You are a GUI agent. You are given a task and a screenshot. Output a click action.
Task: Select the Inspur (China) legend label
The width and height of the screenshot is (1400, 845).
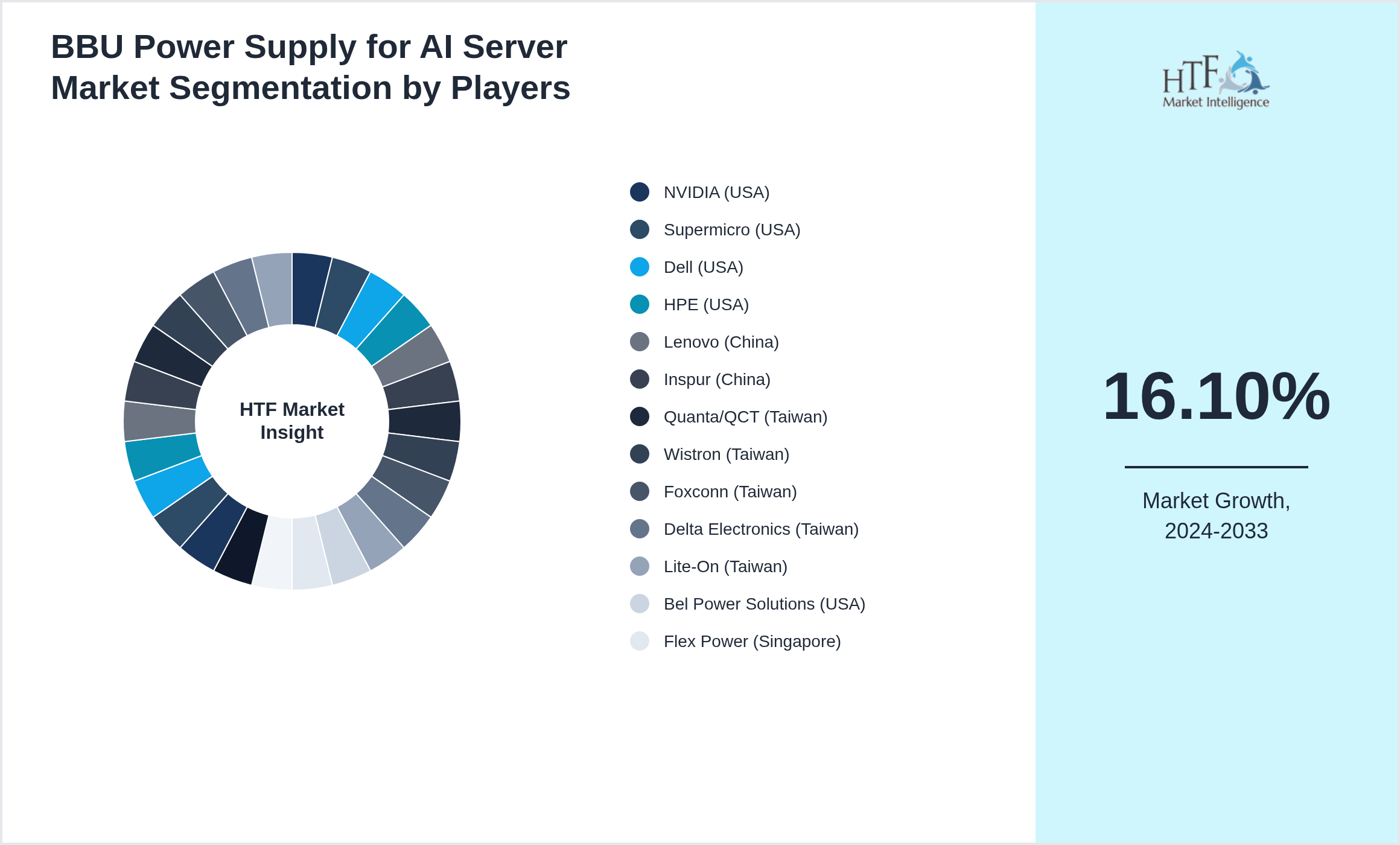click(x=717, y=380)
